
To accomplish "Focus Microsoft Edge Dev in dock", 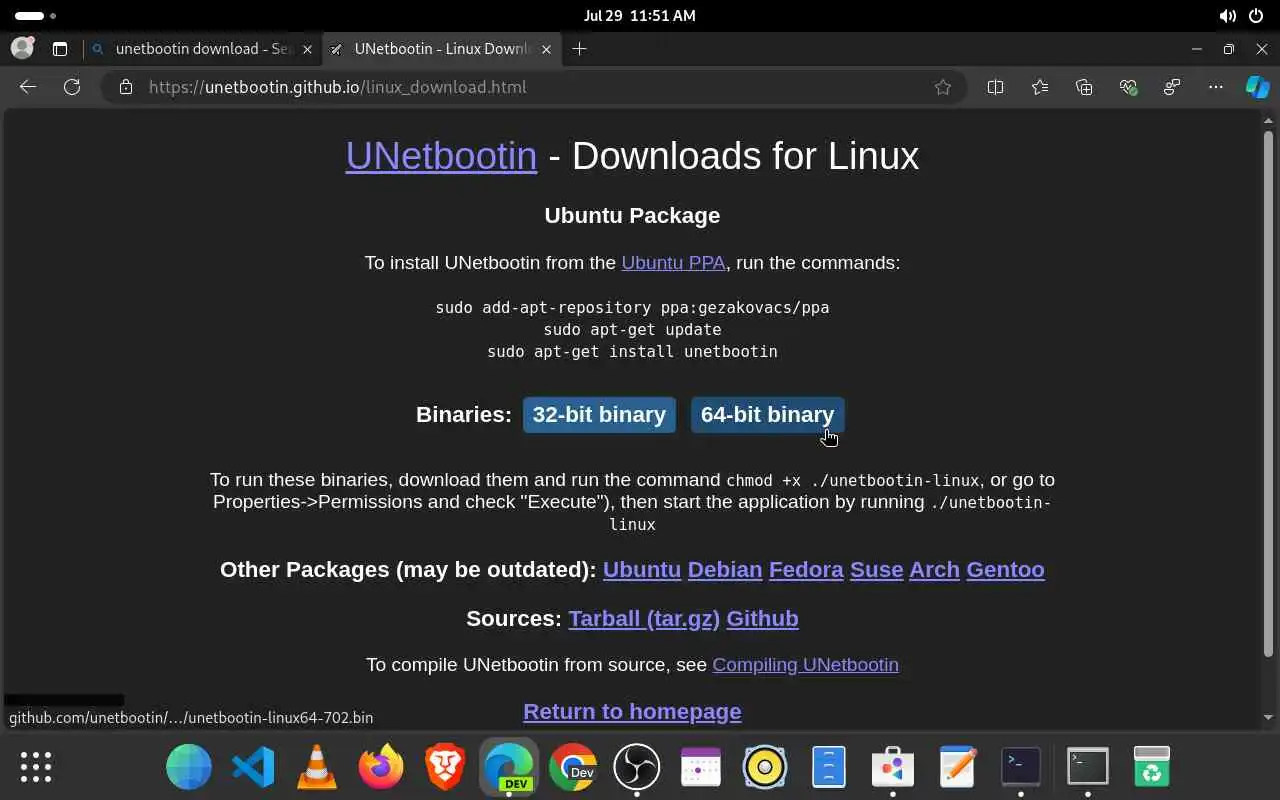I will point(509,767).
